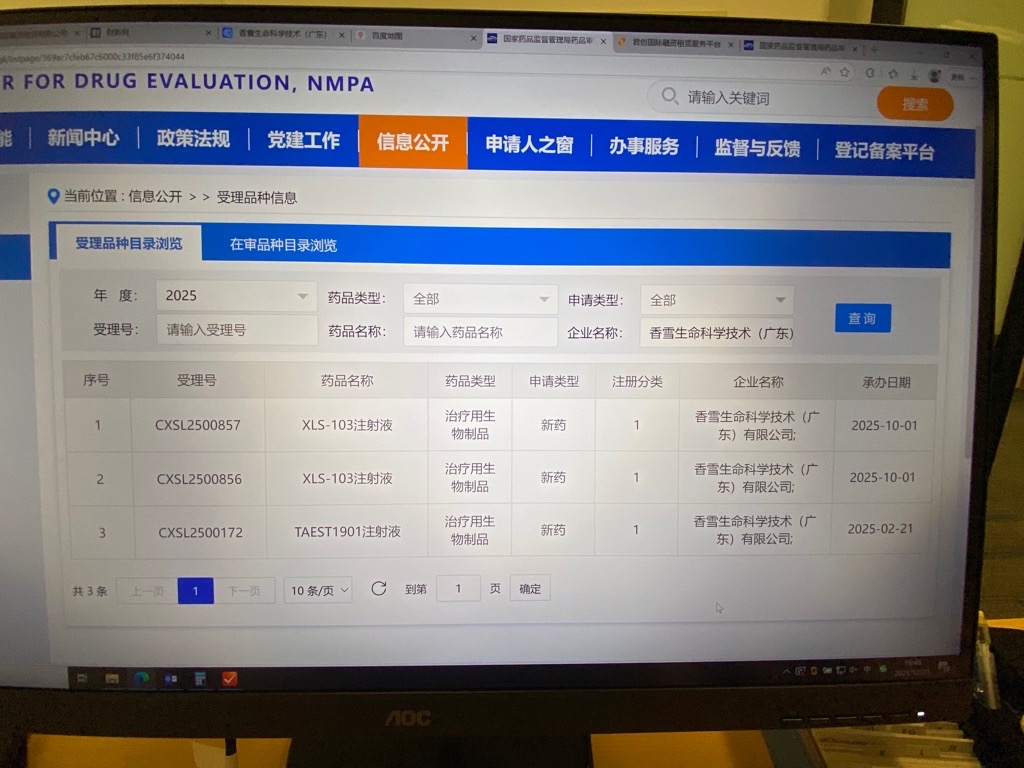Switch to 香雪生命科学技术 browser tab
The image size is (1024, 768).
point(282,33)
